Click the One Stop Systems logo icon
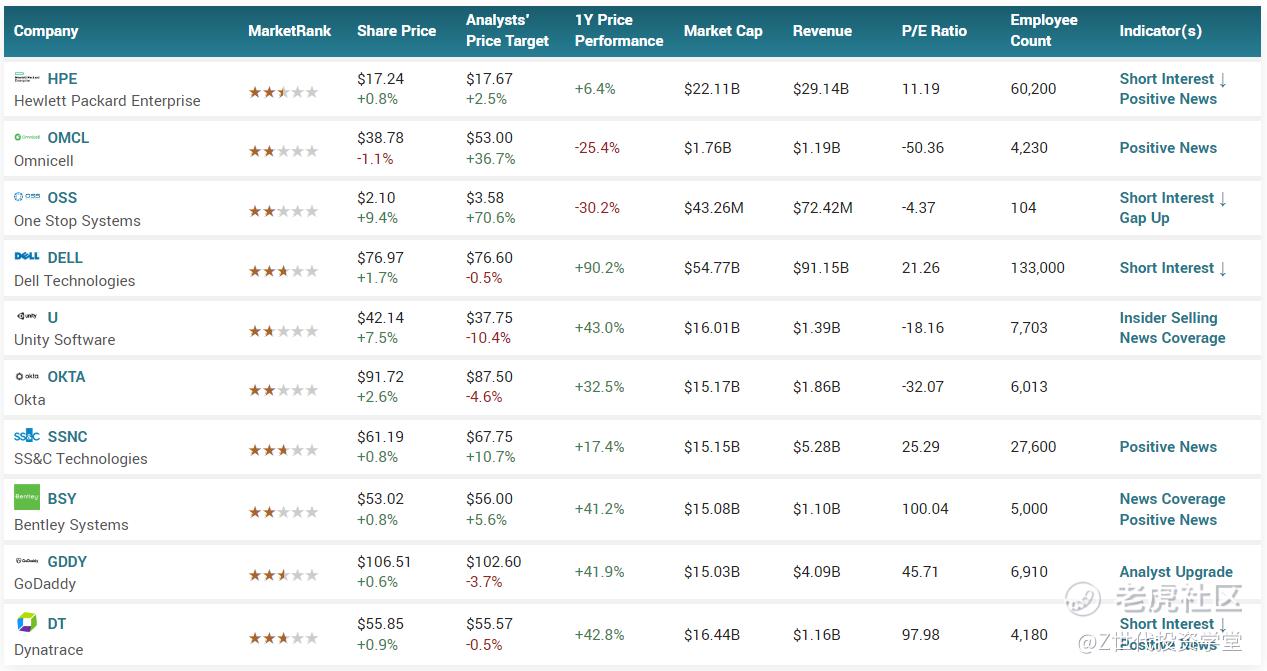The height and width of the screenshot is (671, 1267). [27, 197]
